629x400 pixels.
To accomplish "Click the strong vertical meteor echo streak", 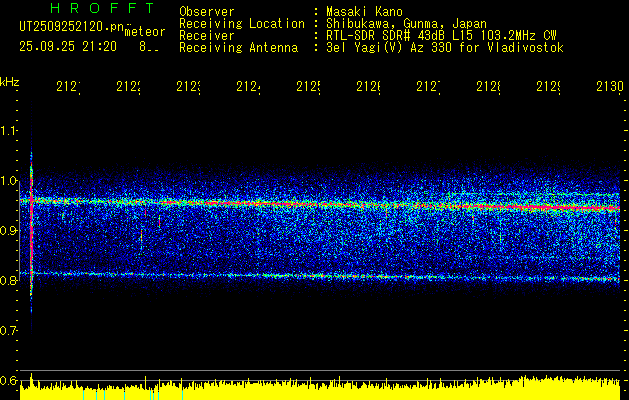I will (31, 229).
